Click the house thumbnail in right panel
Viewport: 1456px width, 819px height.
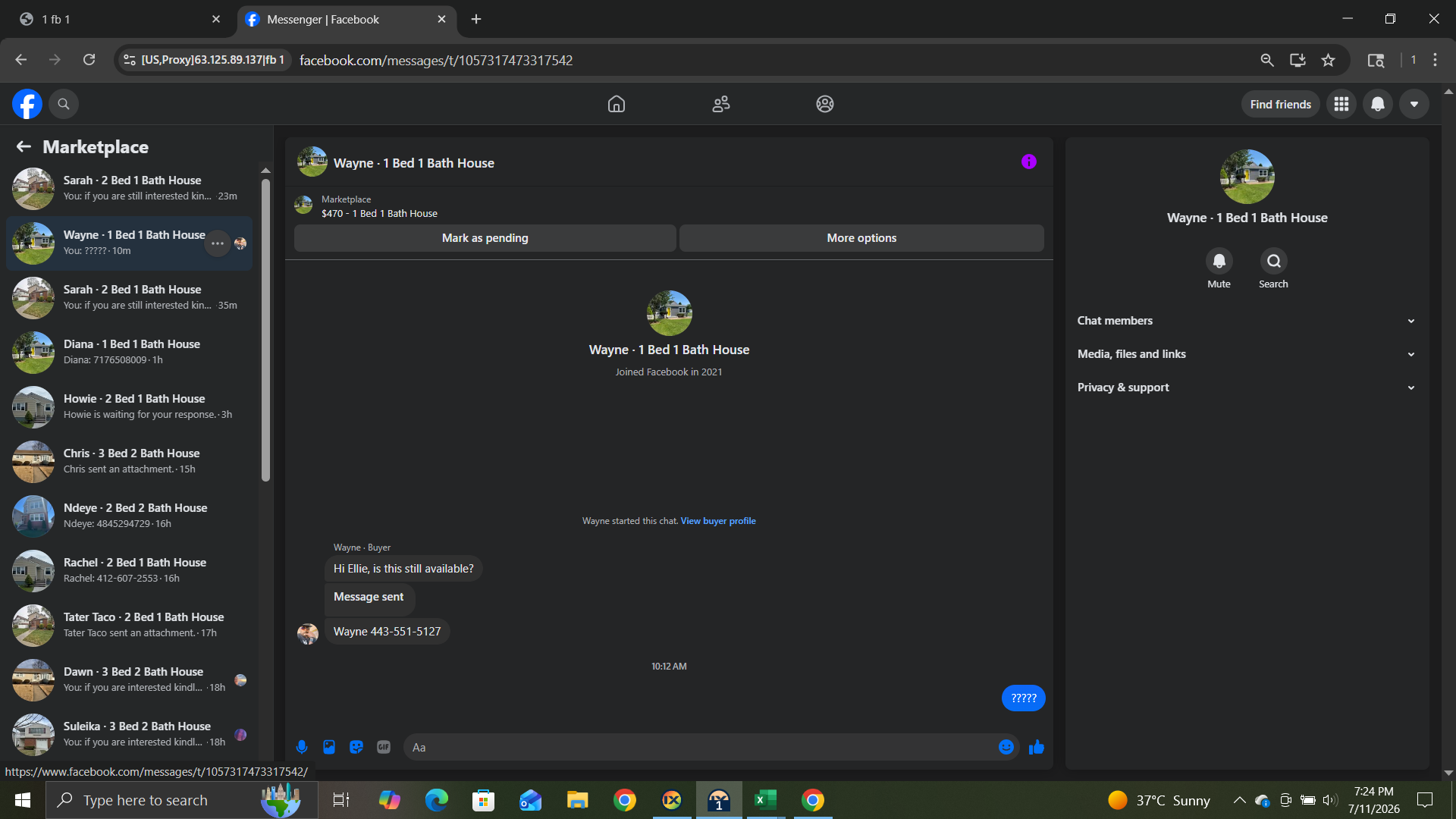pyautogui.click(x=1247, y=177)
